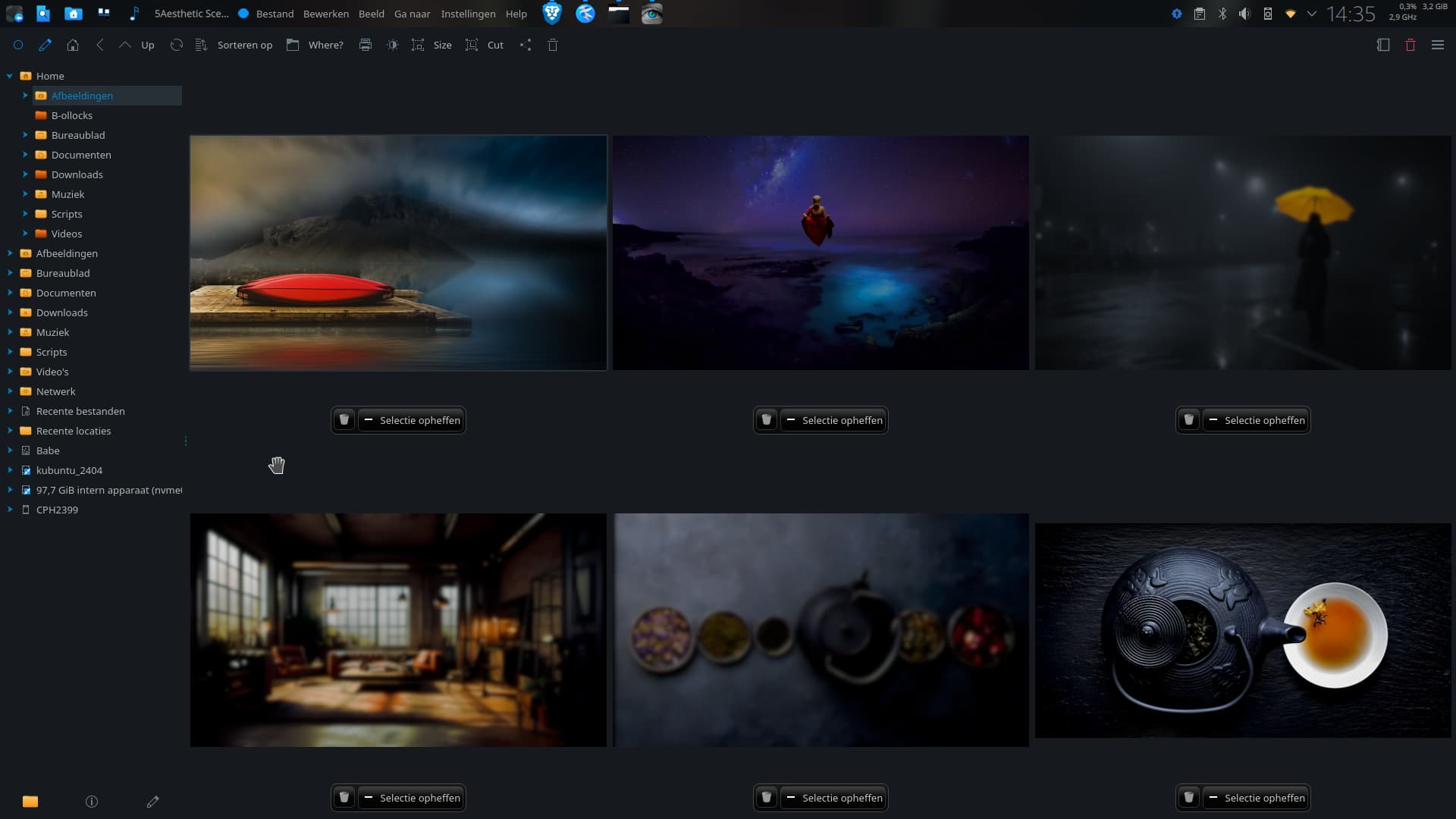Open the Beeld menu

372,14
